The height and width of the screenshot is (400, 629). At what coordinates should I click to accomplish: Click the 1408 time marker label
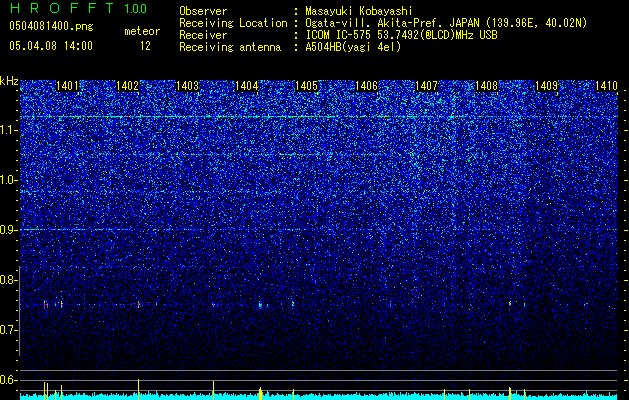coord(486,86)
